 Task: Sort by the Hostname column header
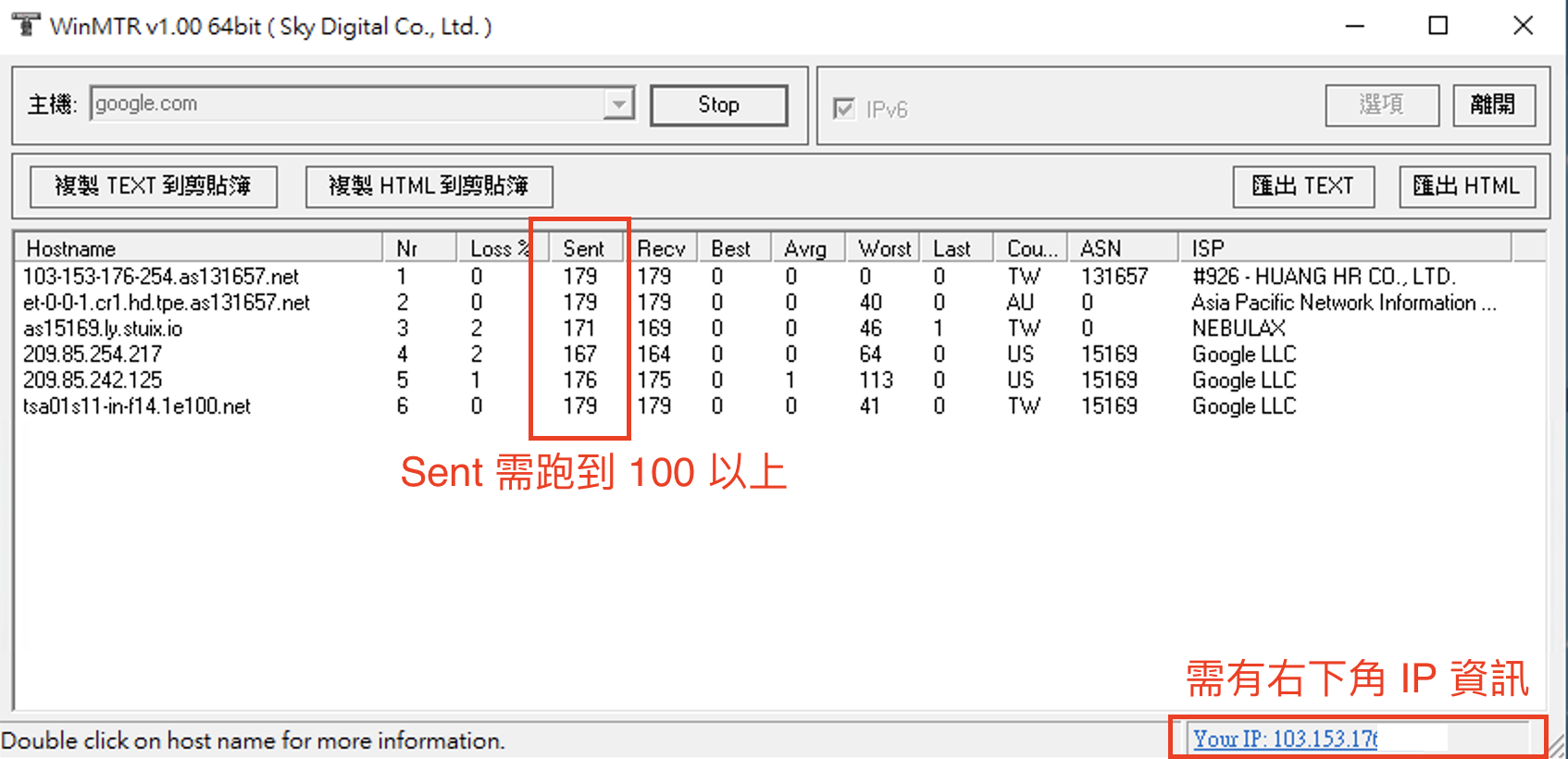coord(199,248)
